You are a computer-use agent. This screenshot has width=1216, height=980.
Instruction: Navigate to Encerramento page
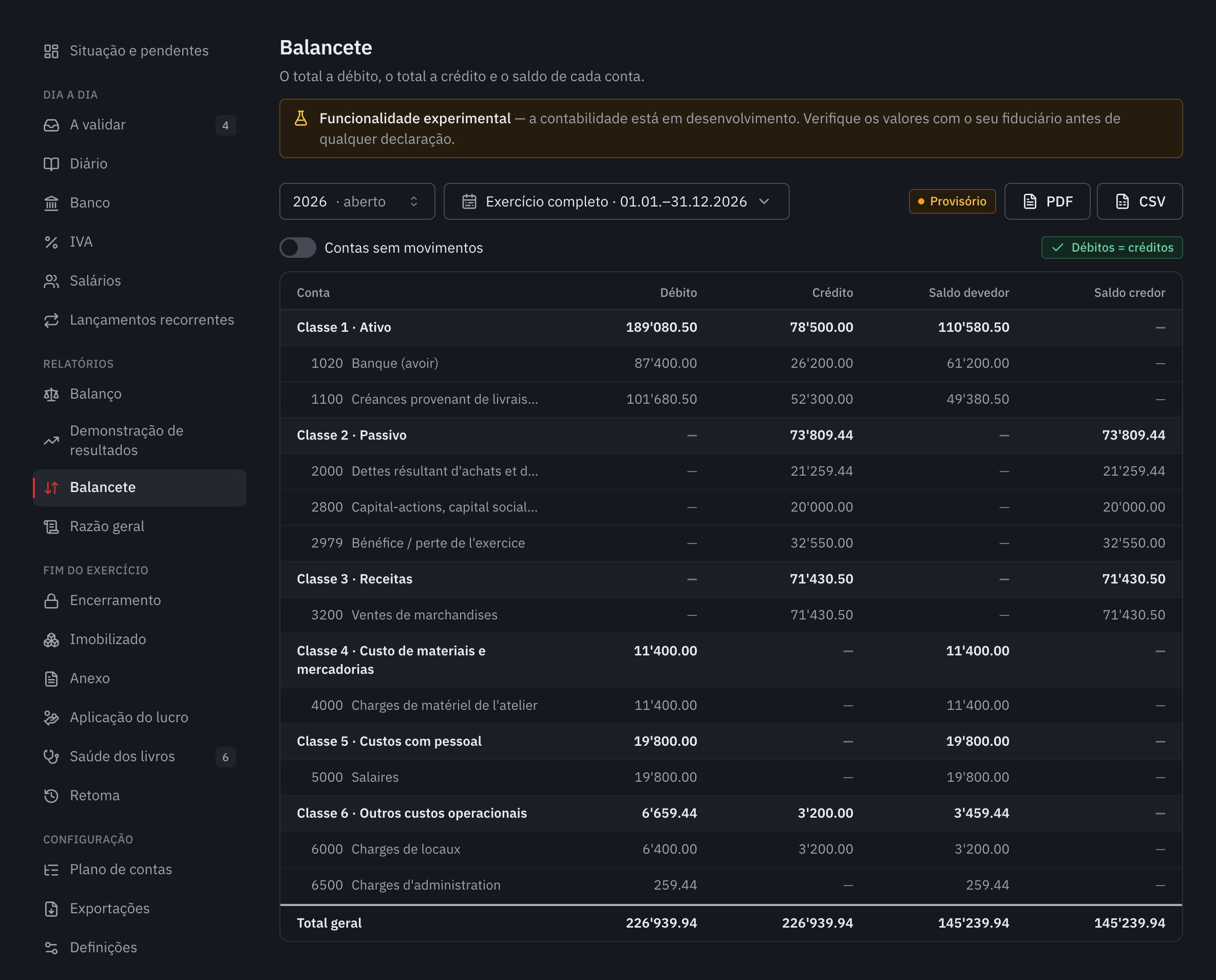pos(140,600)
